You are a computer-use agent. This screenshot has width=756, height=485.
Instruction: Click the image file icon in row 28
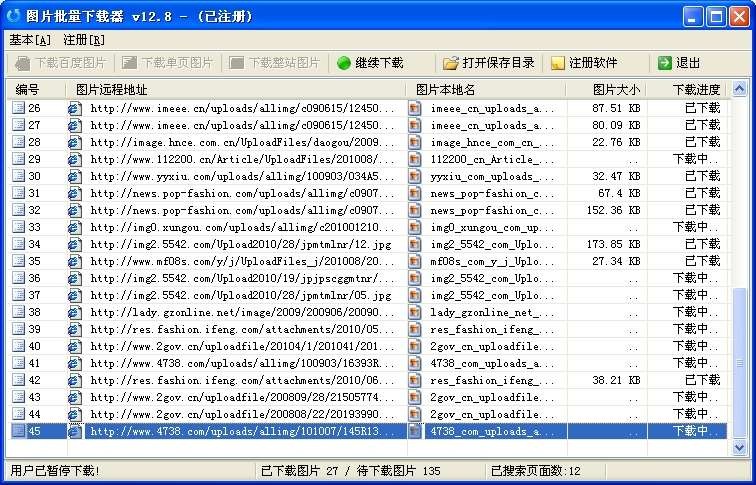415,142
